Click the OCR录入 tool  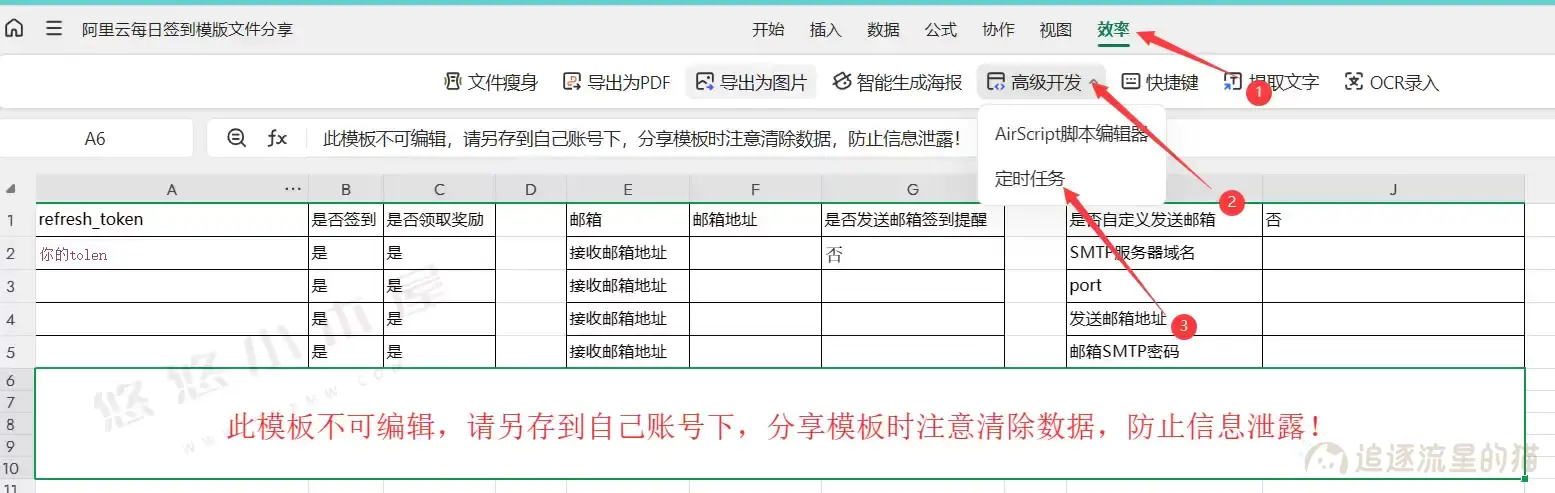coord(1391,82)
